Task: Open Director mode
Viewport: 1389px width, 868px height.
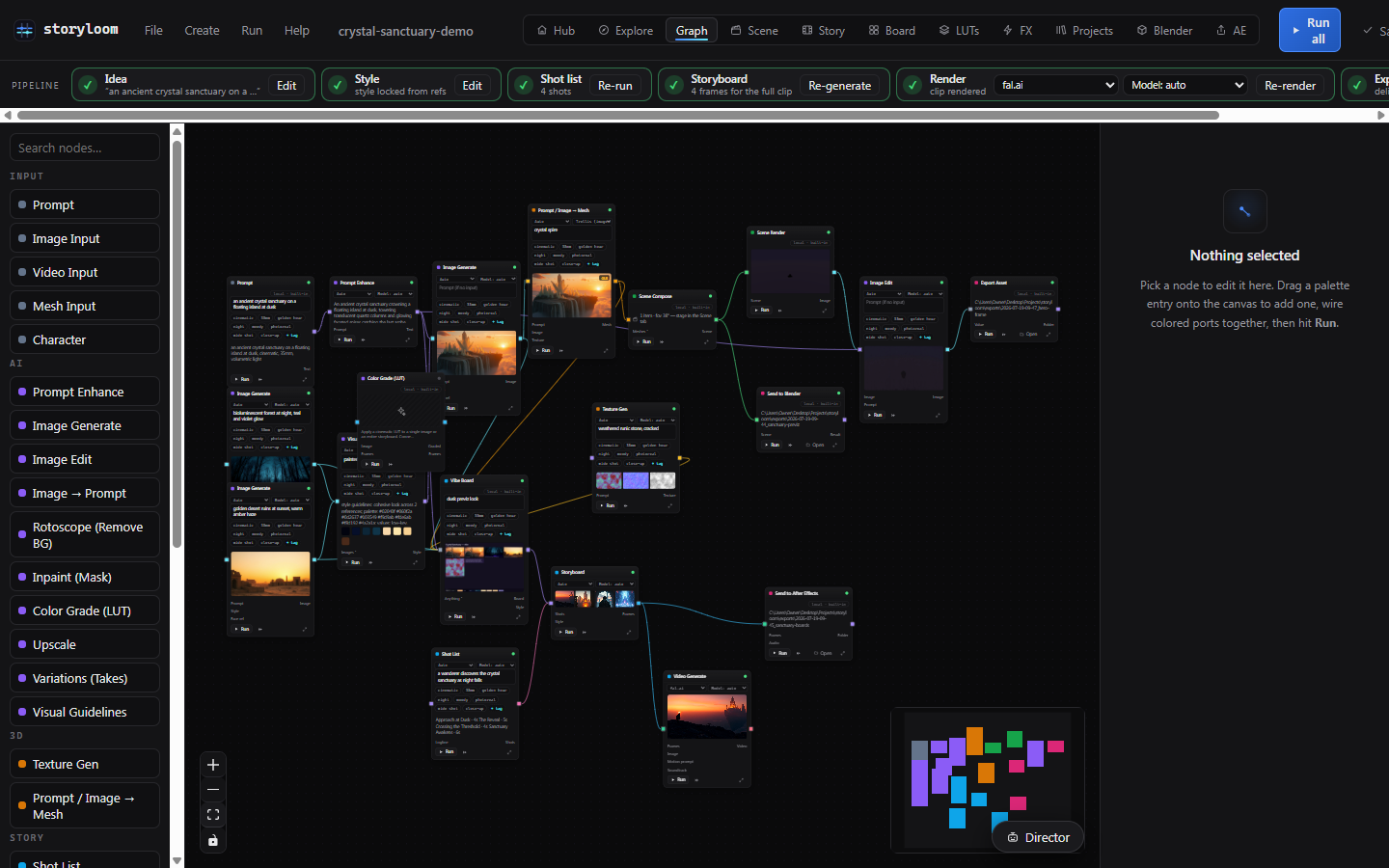Action: click(1038, 837)
